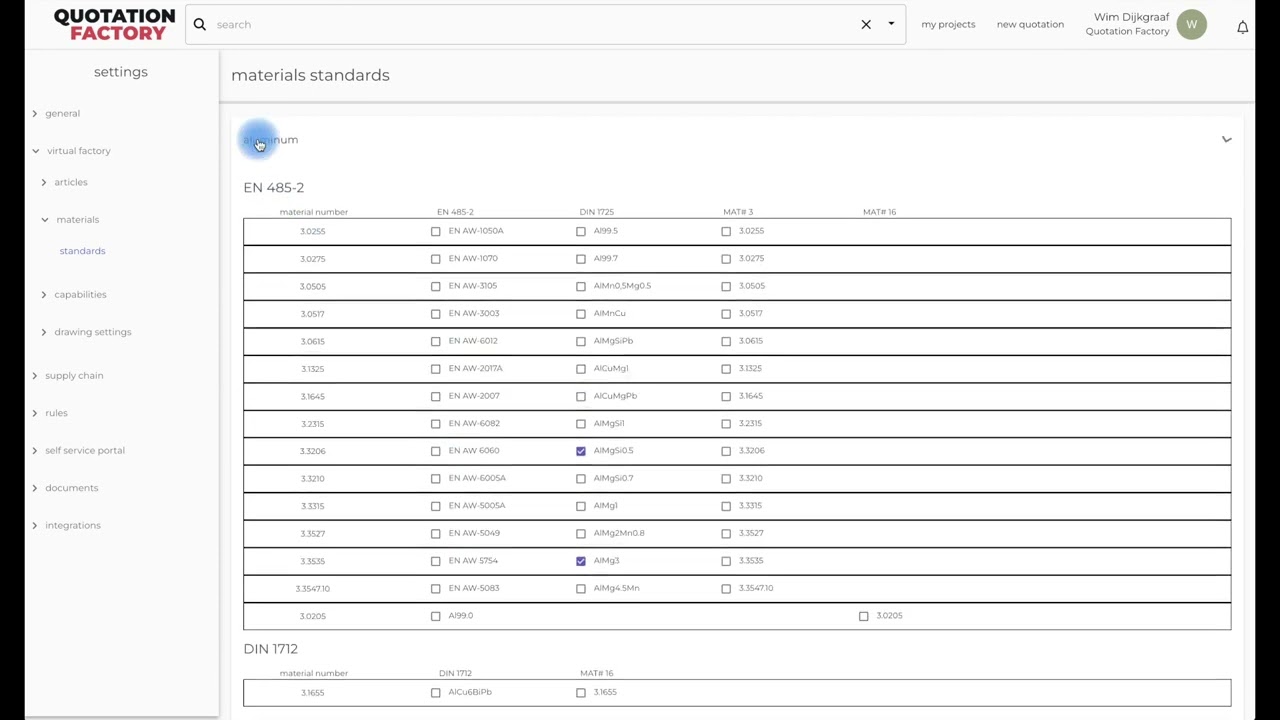Select standards under materials
The height and width of the screenshot is (720, 1280).
click(82, 251)
